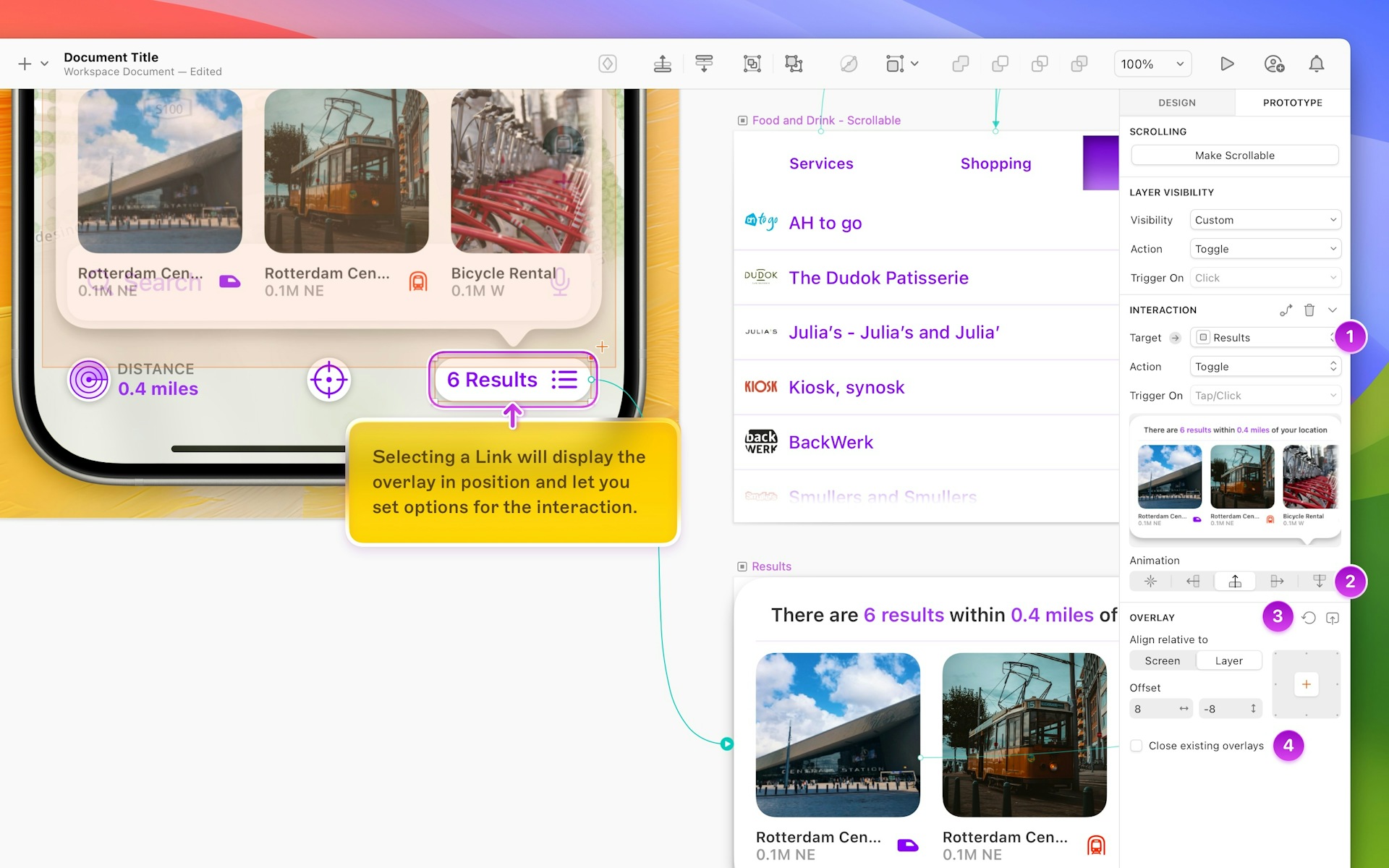Click the arrow icon next to Target label
The height and width of the screenshot is (868, 1389).
(x=1176, y=338)
